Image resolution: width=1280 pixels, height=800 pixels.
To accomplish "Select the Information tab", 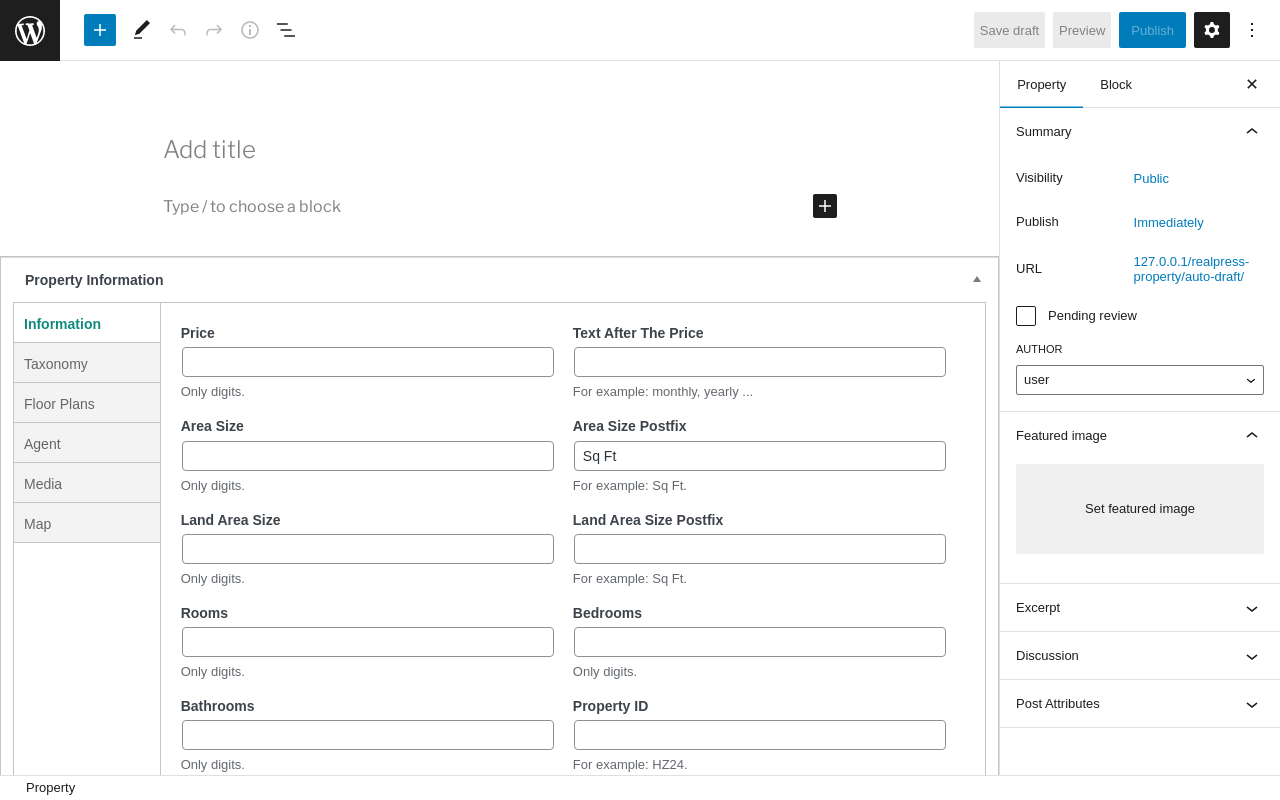I will pyautogui.click(x=87, y=324).
